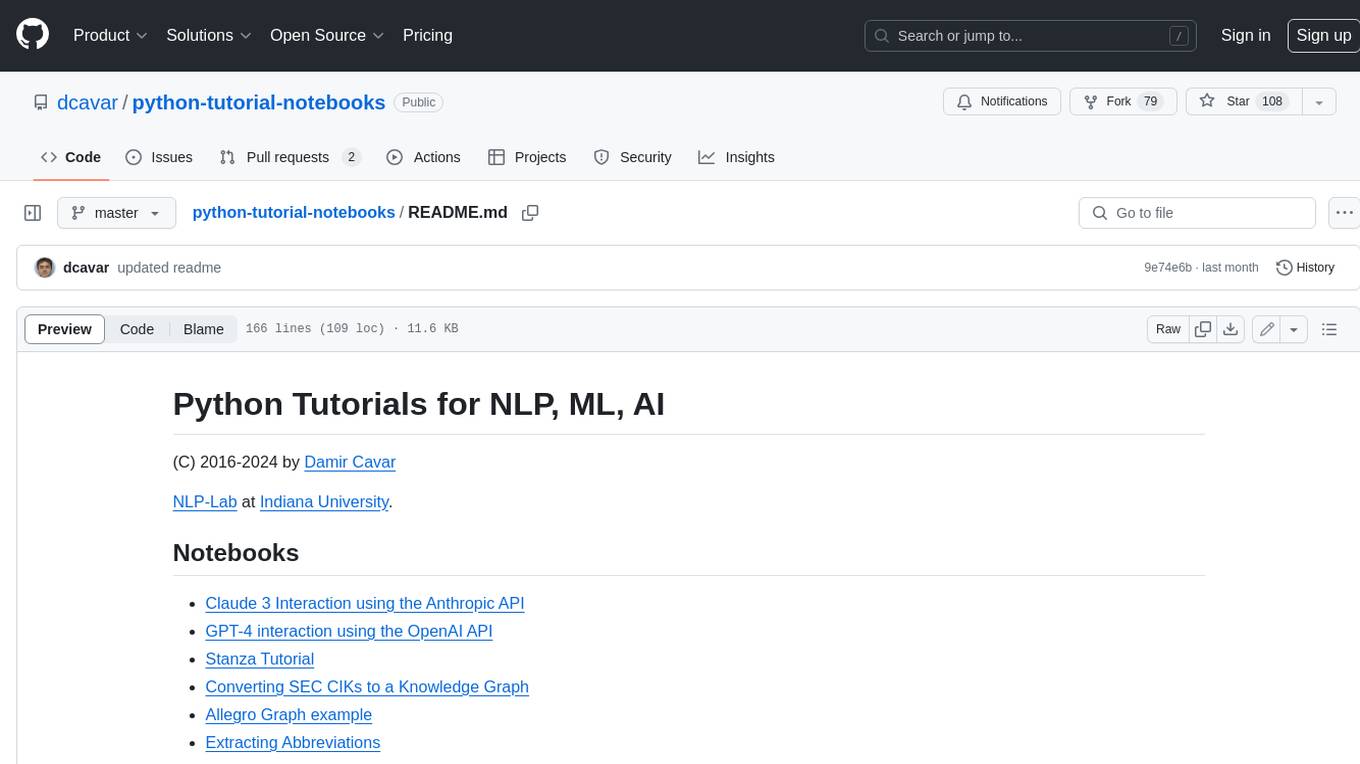Open the Damir Cavar link
The width and height of the screenshot is (1360, 764).
(350, 462)
